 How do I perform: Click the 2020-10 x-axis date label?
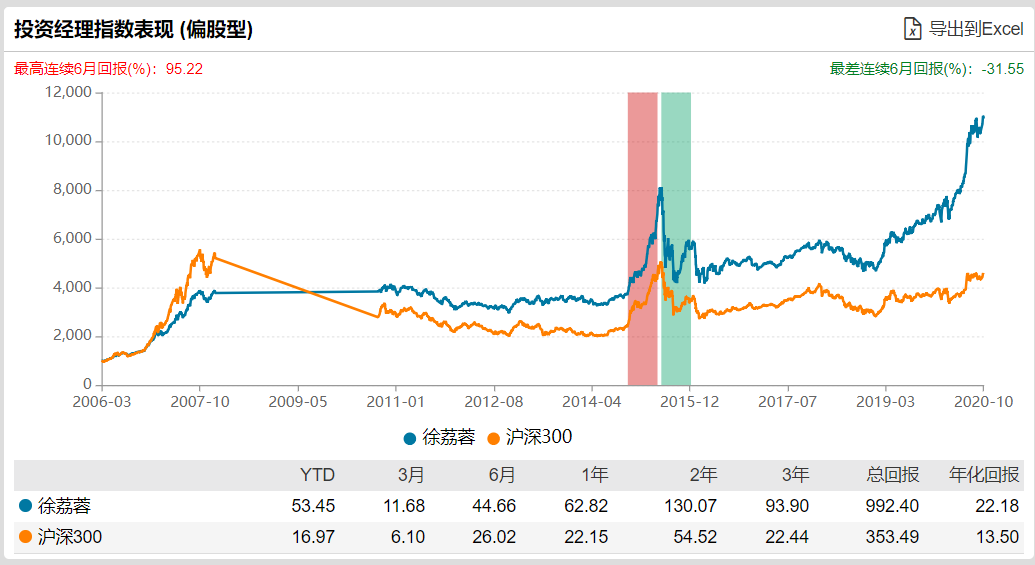click(x=983, y=402)
